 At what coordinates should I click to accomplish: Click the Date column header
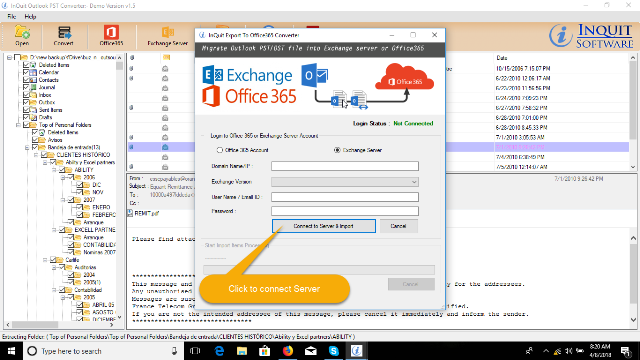[502, 58]
